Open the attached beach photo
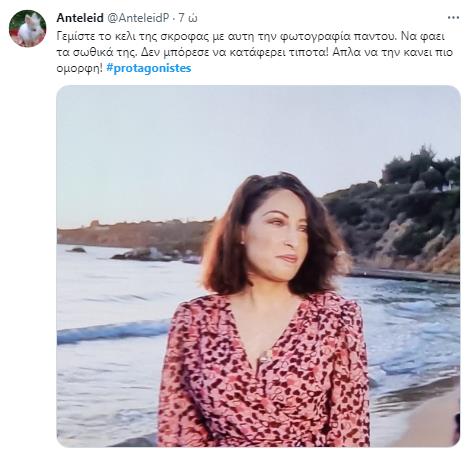 (259, 266)
